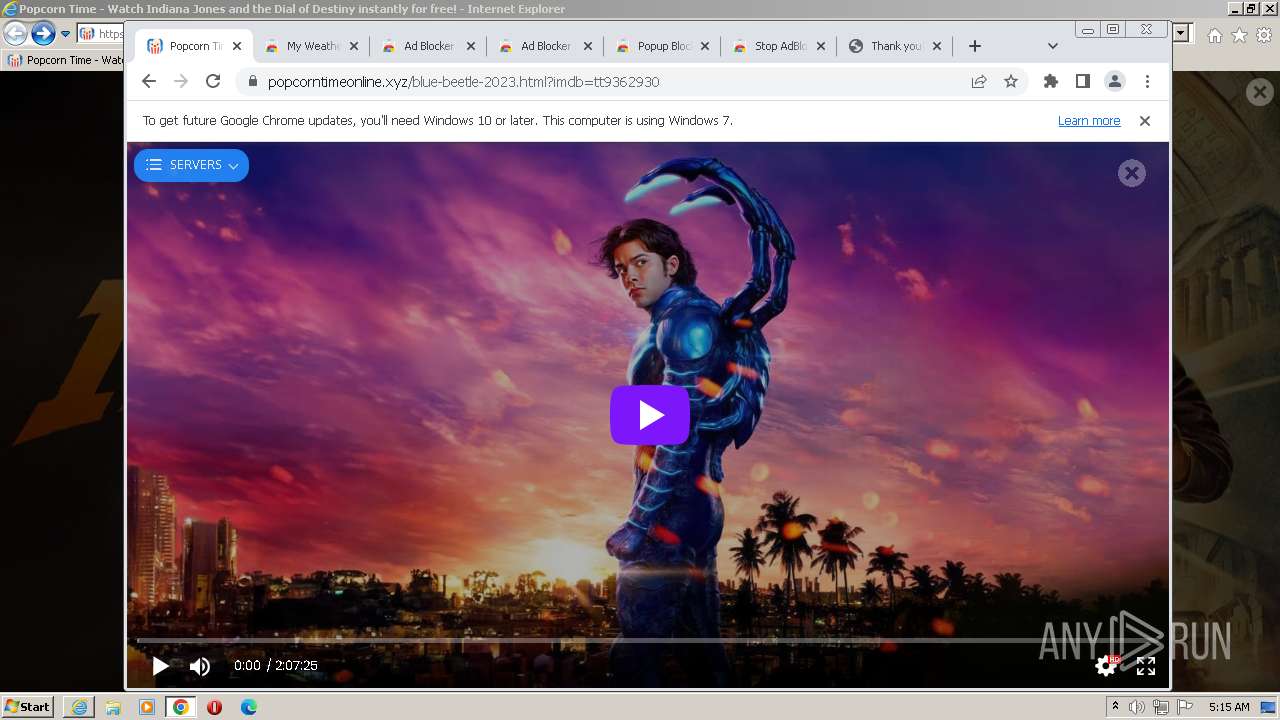Viewport: 1280px width, 720px height.
Task: Enter fullscreen video mode
Action: point(1146,666)
